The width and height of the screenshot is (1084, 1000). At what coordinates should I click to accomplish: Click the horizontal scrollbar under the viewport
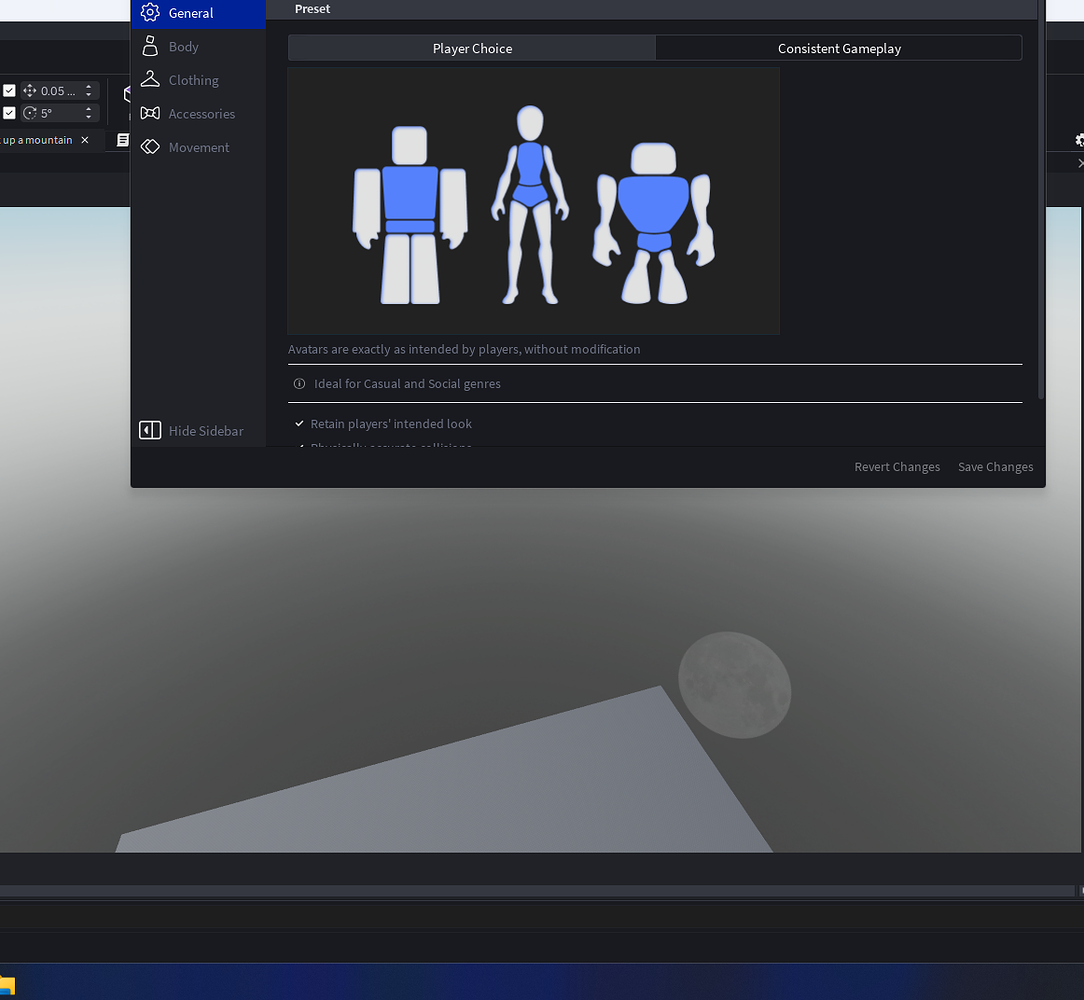coord(536,891)
